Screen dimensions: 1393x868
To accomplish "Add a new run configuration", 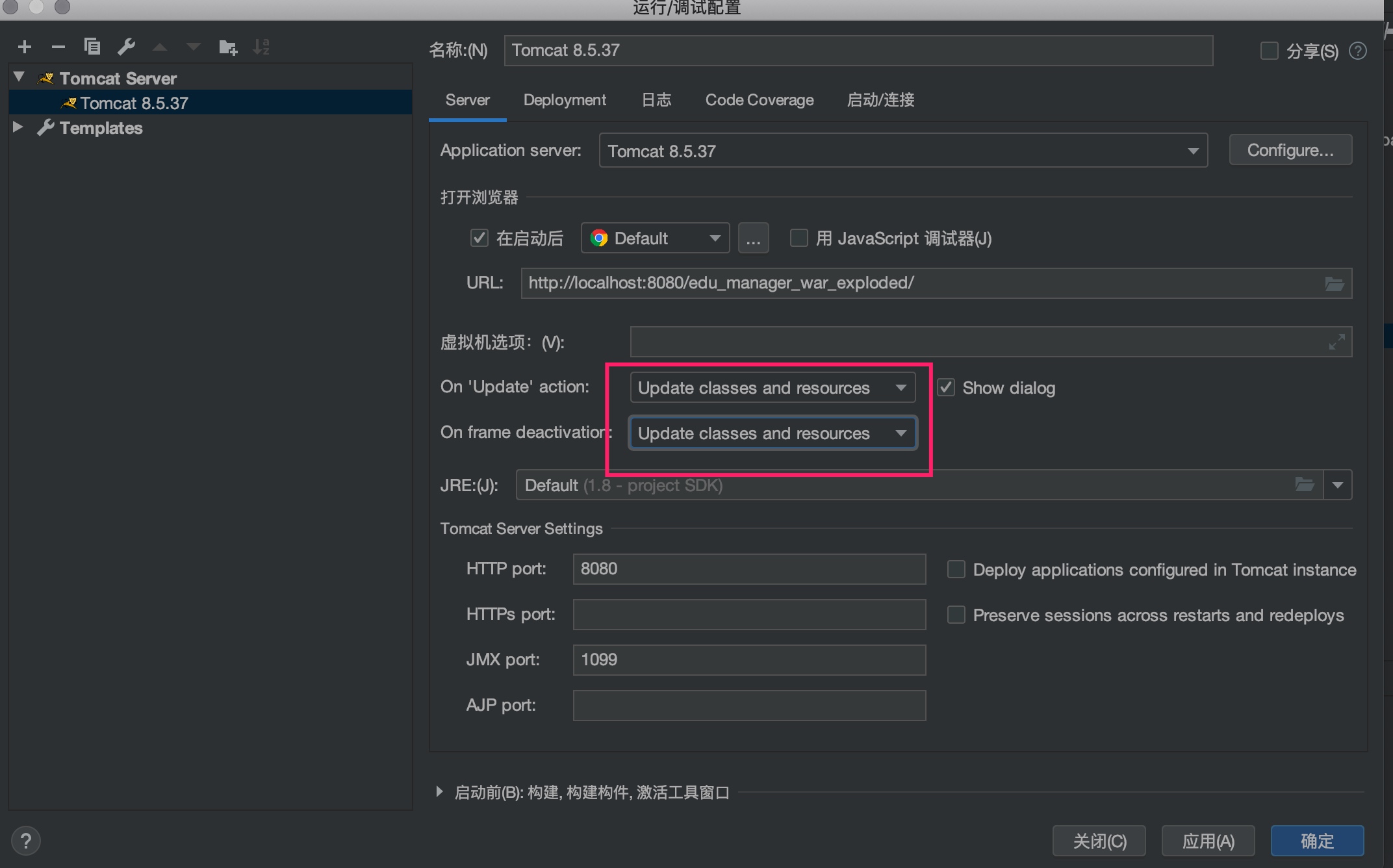I will pyautogui.click(x=25, y=47).
